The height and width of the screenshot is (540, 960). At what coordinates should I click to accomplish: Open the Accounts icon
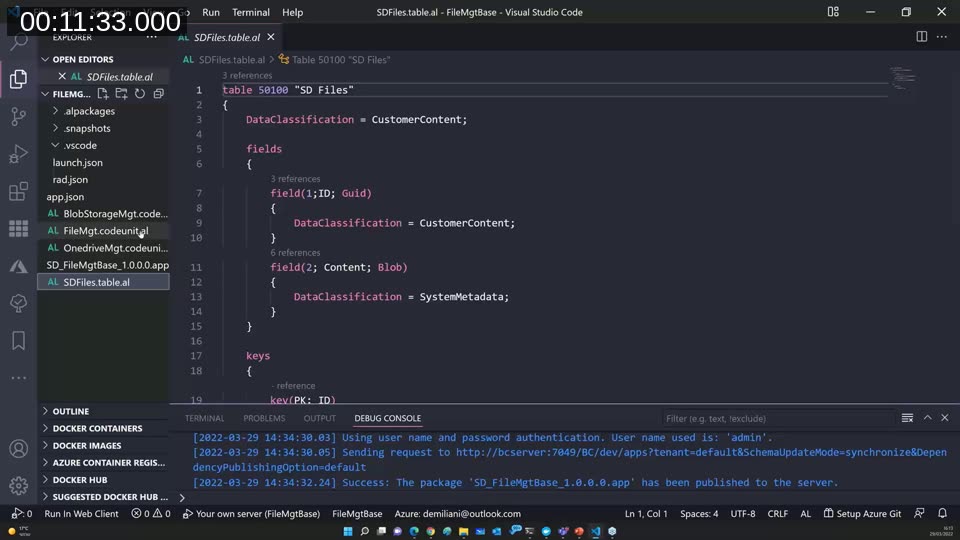click(18, 449)
